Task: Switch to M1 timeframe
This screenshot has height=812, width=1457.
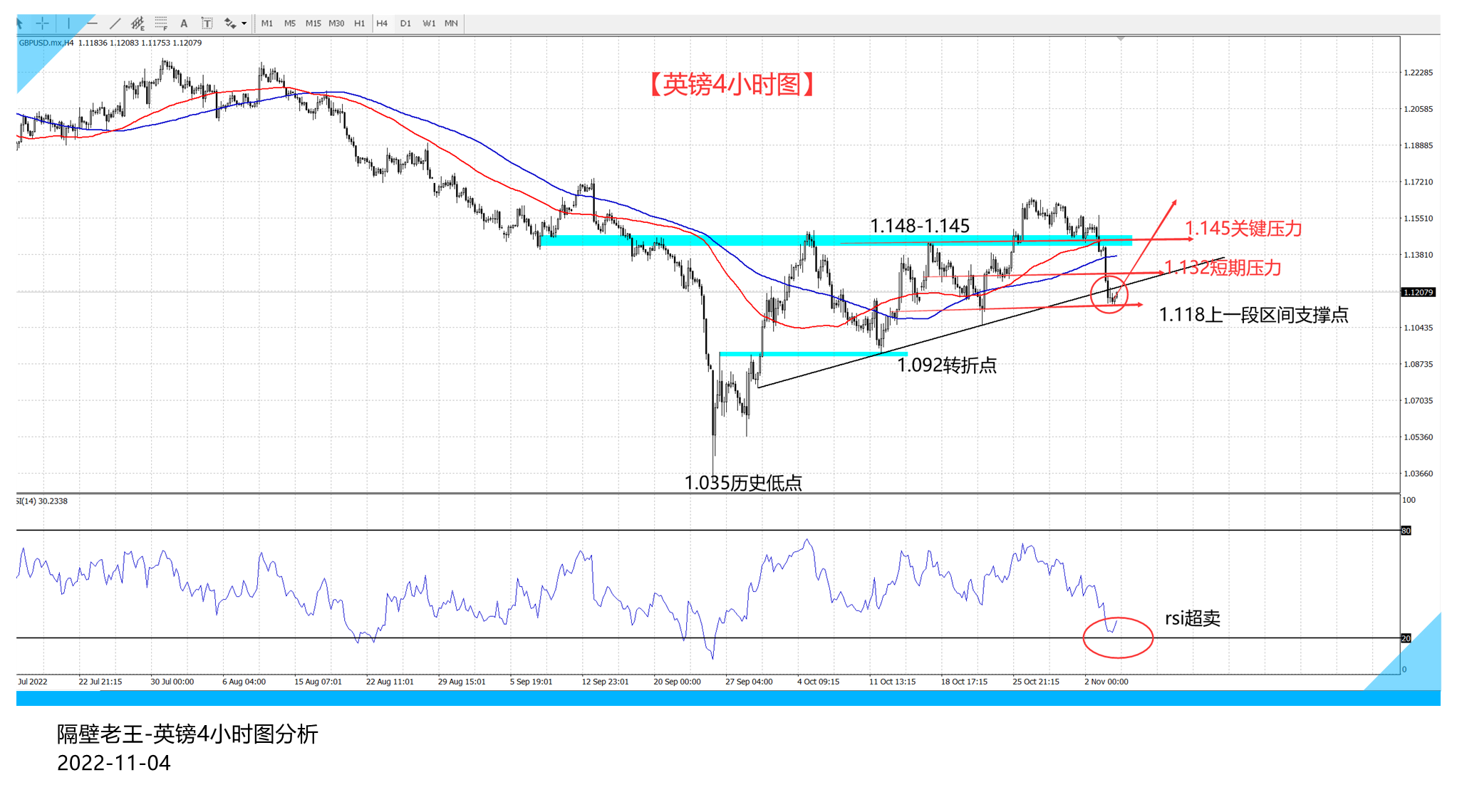Action: 267,24
